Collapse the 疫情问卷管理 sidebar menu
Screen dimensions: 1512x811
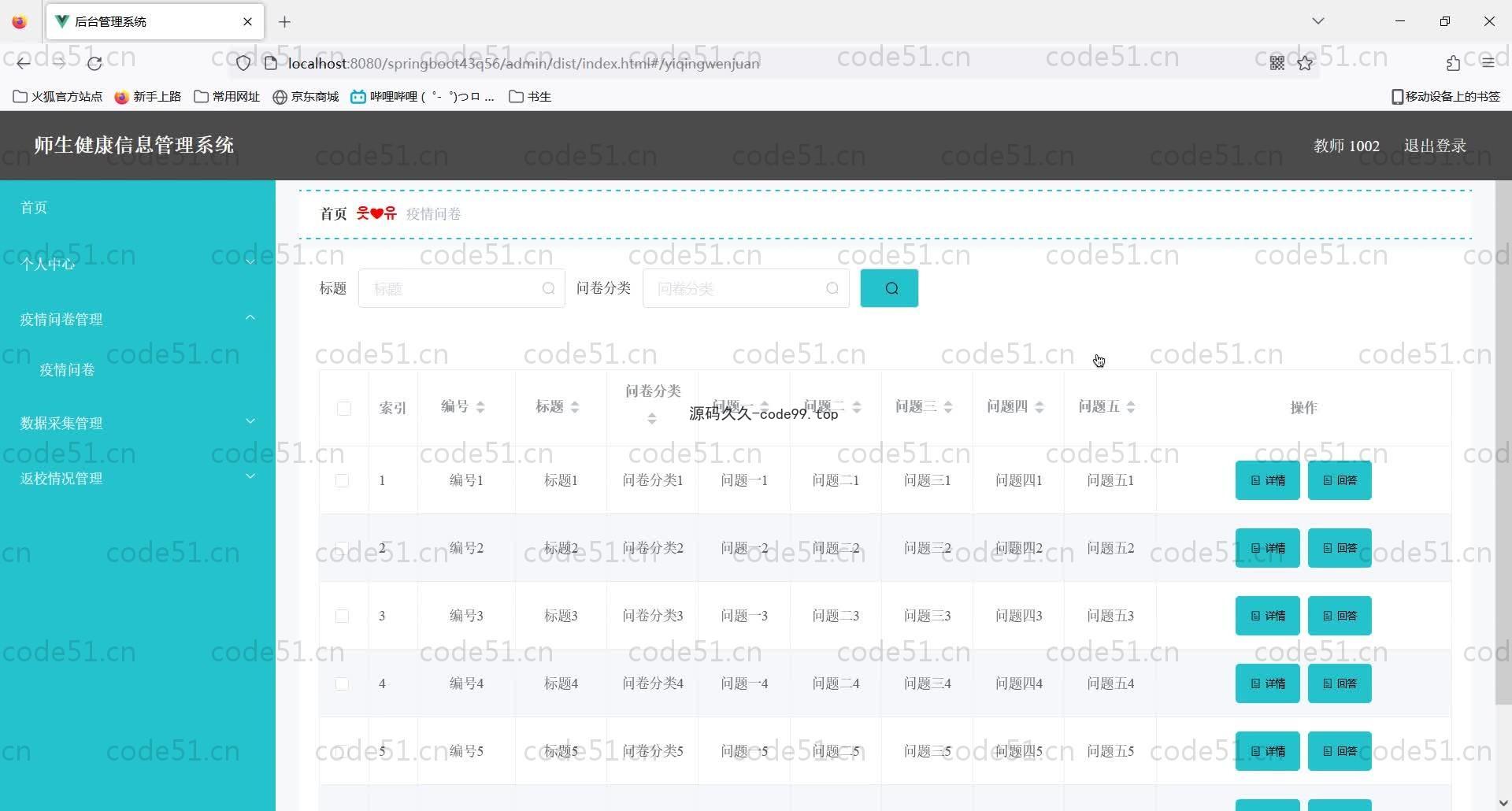138,319
